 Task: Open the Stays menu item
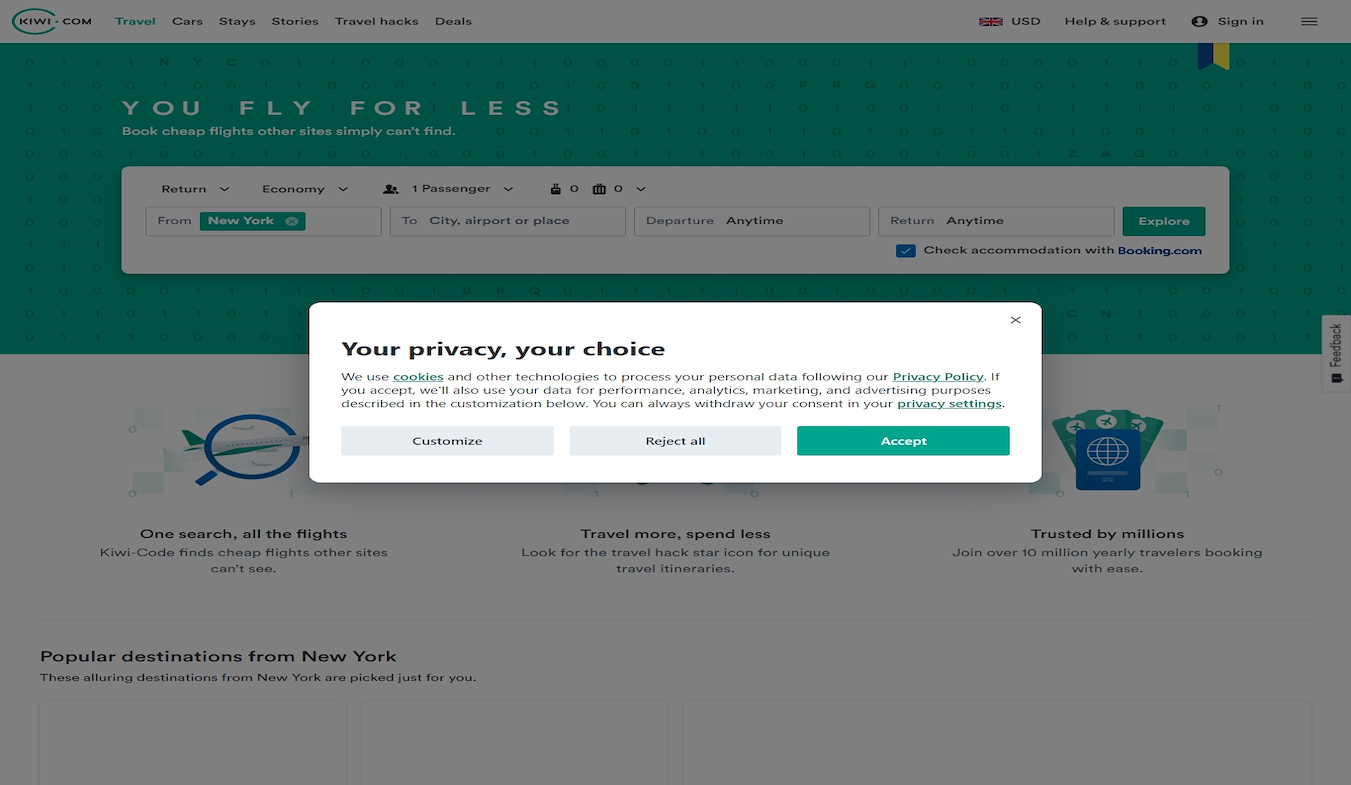[237, 21]
